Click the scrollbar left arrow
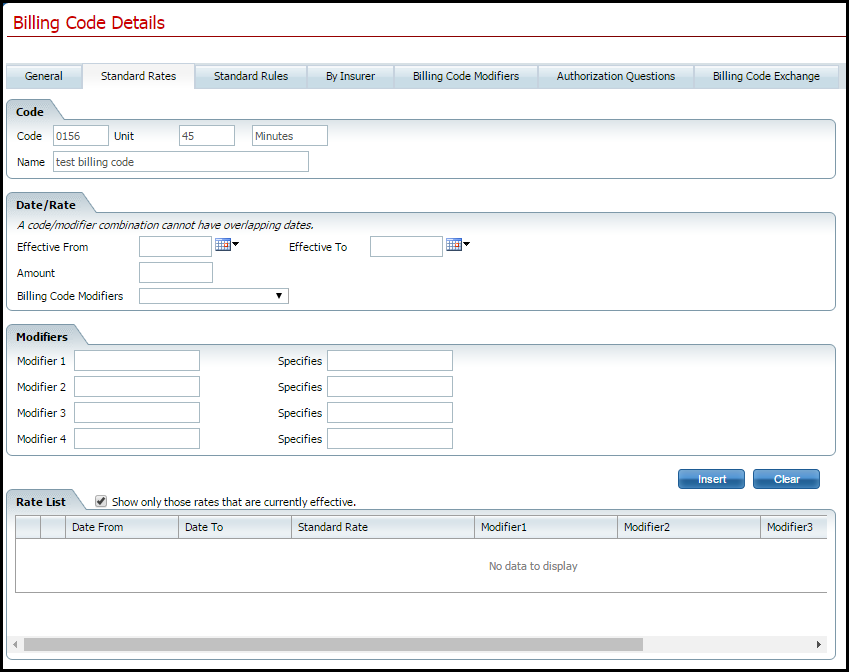849x672 pixels. pos(14,645)
